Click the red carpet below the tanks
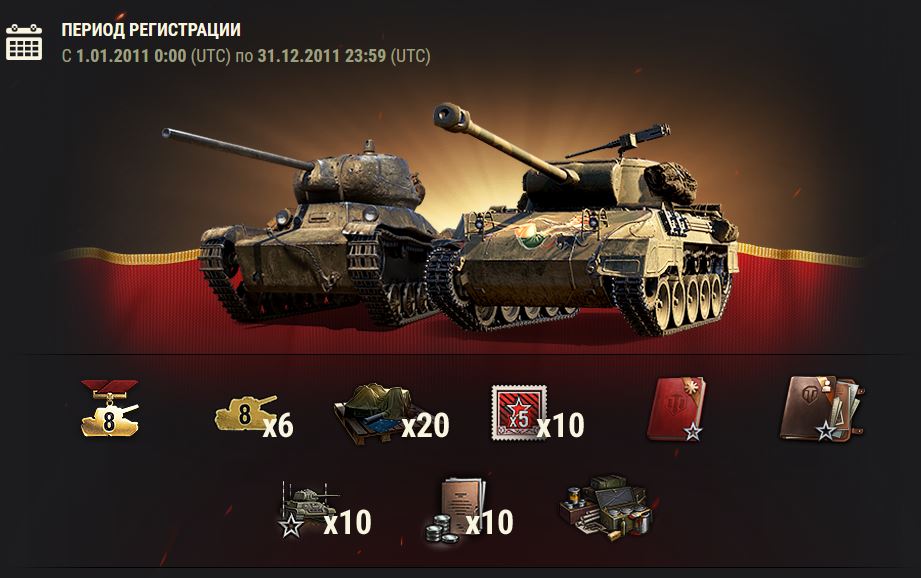The image size is (921, 578). coord(458,320)
